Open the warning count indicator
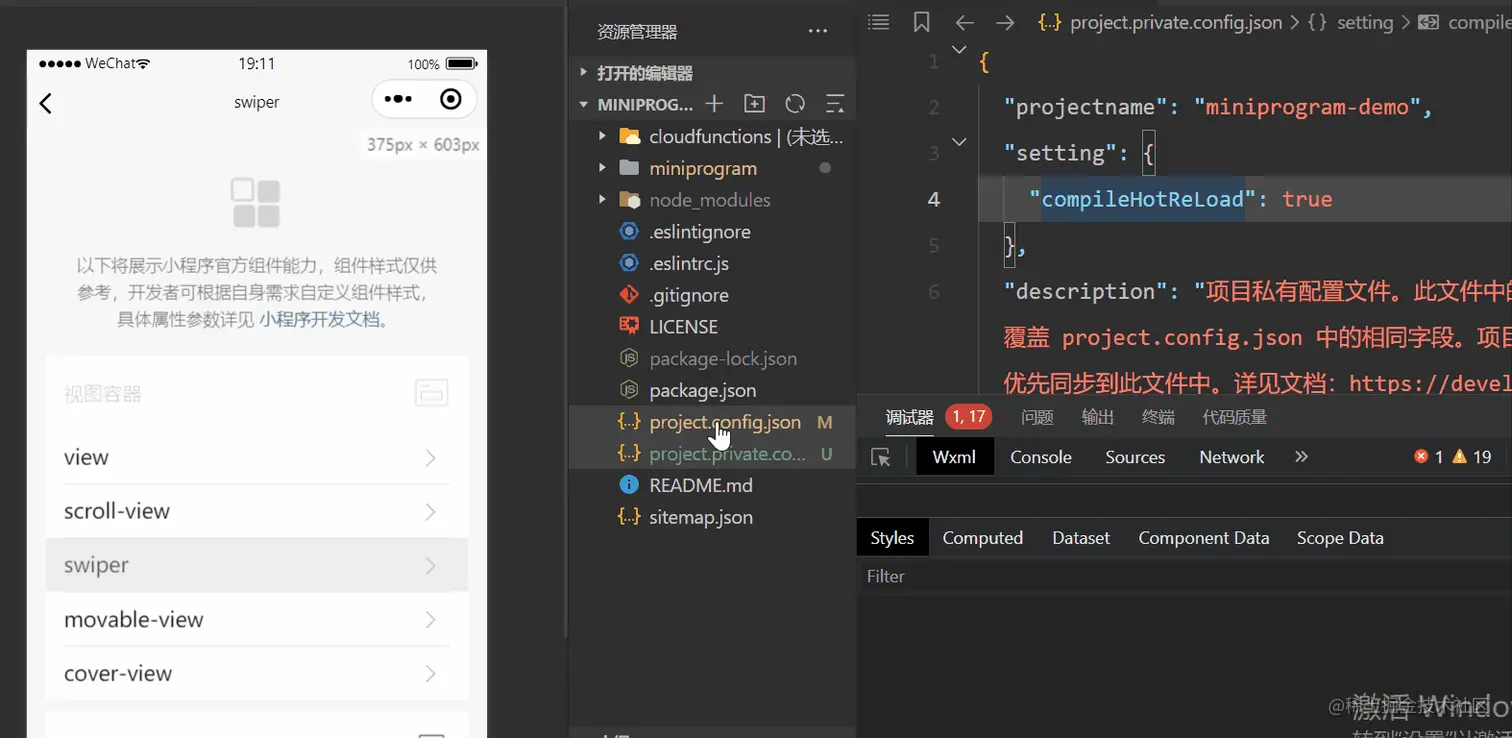The image size is (1512, 738). coord(1472,457)
